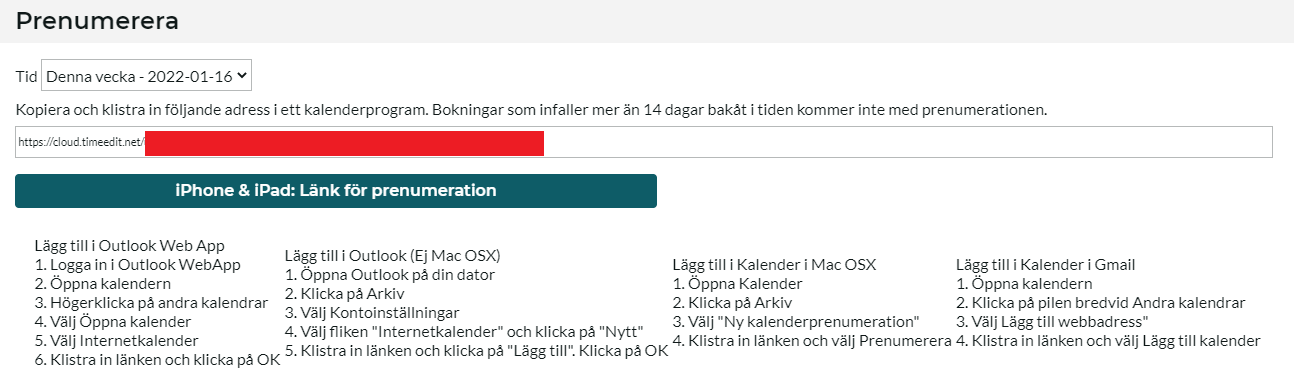Select the 'Lägg till i Outlook (Ej Mac OSX)' heading
The image size is (1294, 388).
click(x=393, y=256)
